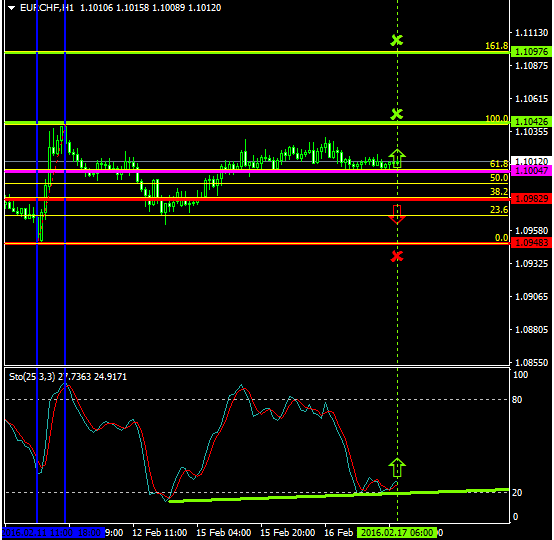Screen dimensions: 554x540
Task: Click the red down arrow in price chart
Action: coord(397,214)
